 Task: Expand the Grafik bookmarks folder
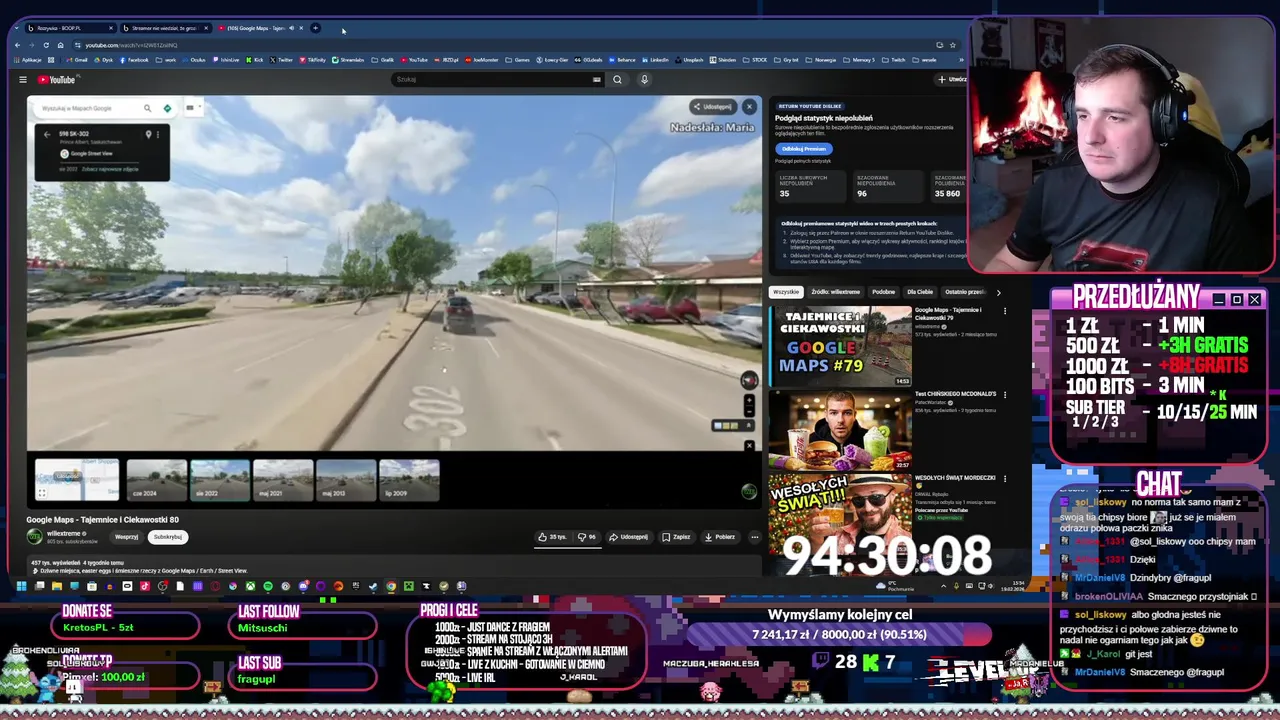pos(383,60)
